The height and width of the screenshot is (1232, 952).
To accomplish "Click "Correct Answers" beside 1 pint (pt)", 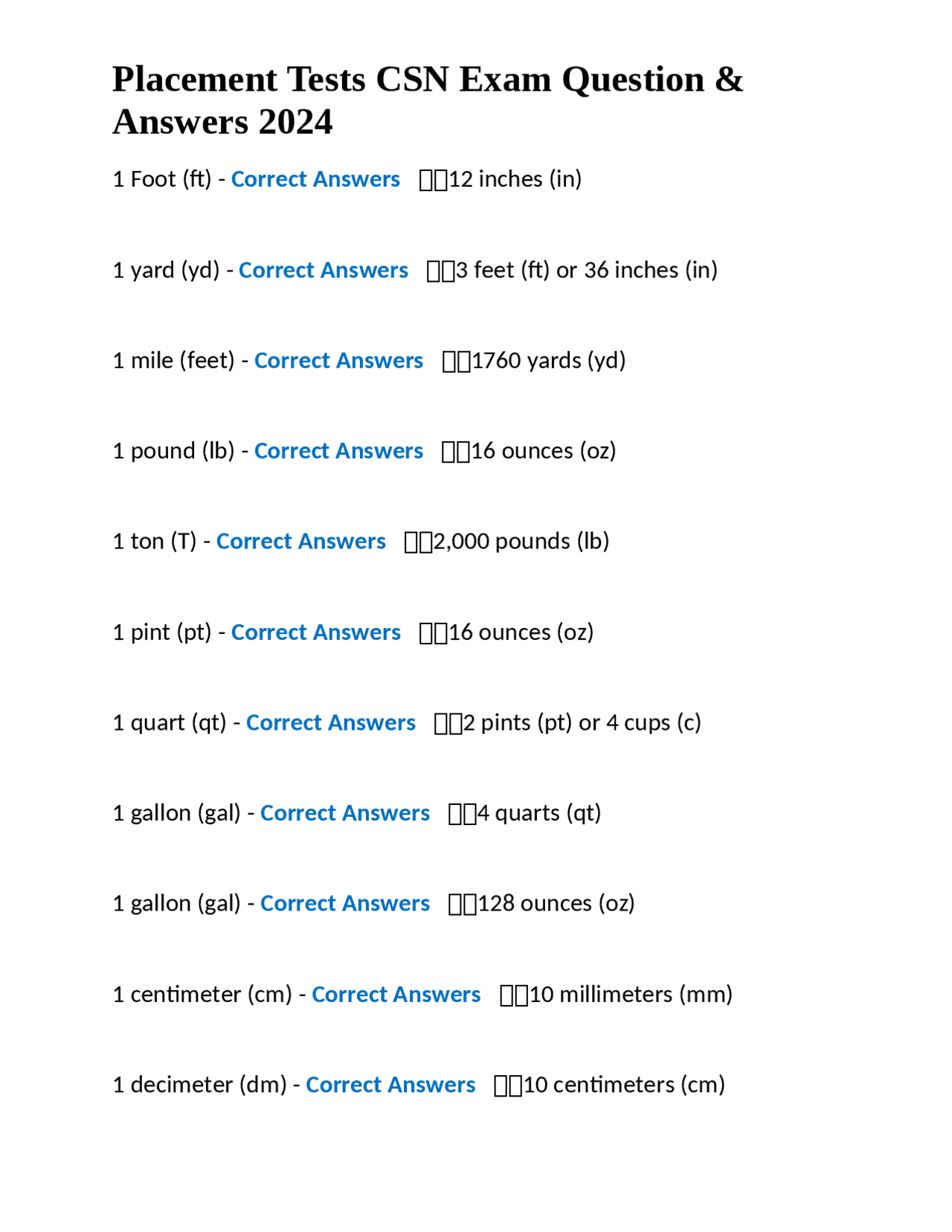I will (315, 632).
